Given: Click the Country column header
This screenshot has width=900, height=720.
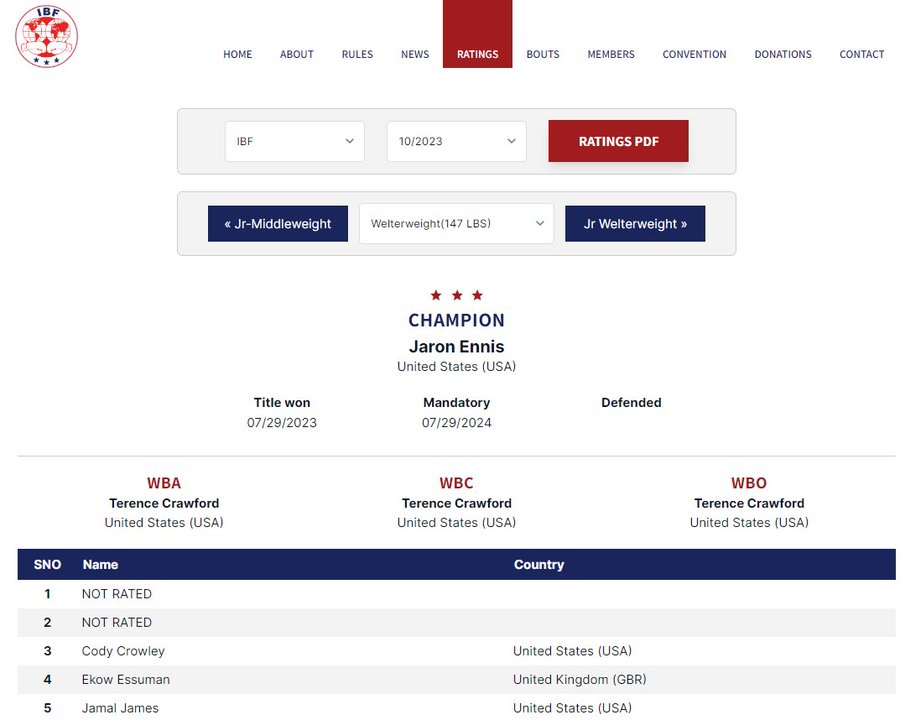Looking at the screenshot, I should (x=539, y=564).
